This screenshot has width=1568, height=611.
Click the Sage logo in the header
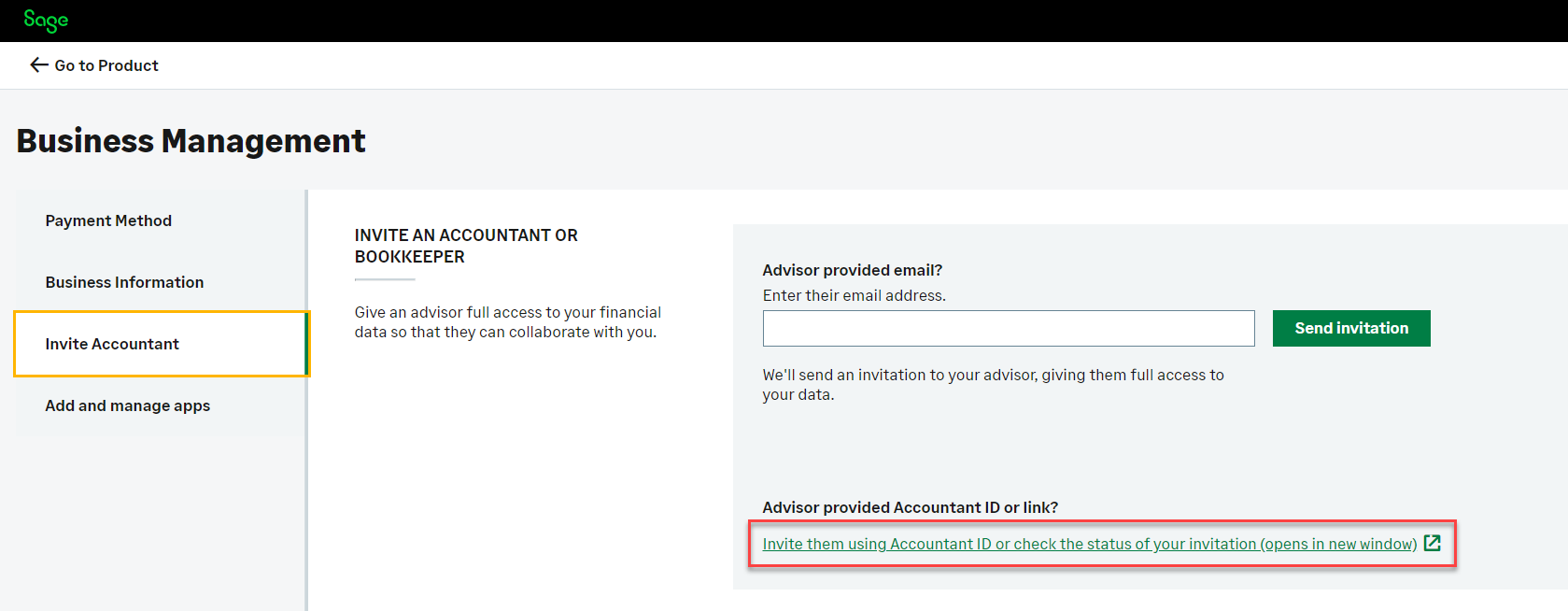pyautogui.click(x=46, y=20)
